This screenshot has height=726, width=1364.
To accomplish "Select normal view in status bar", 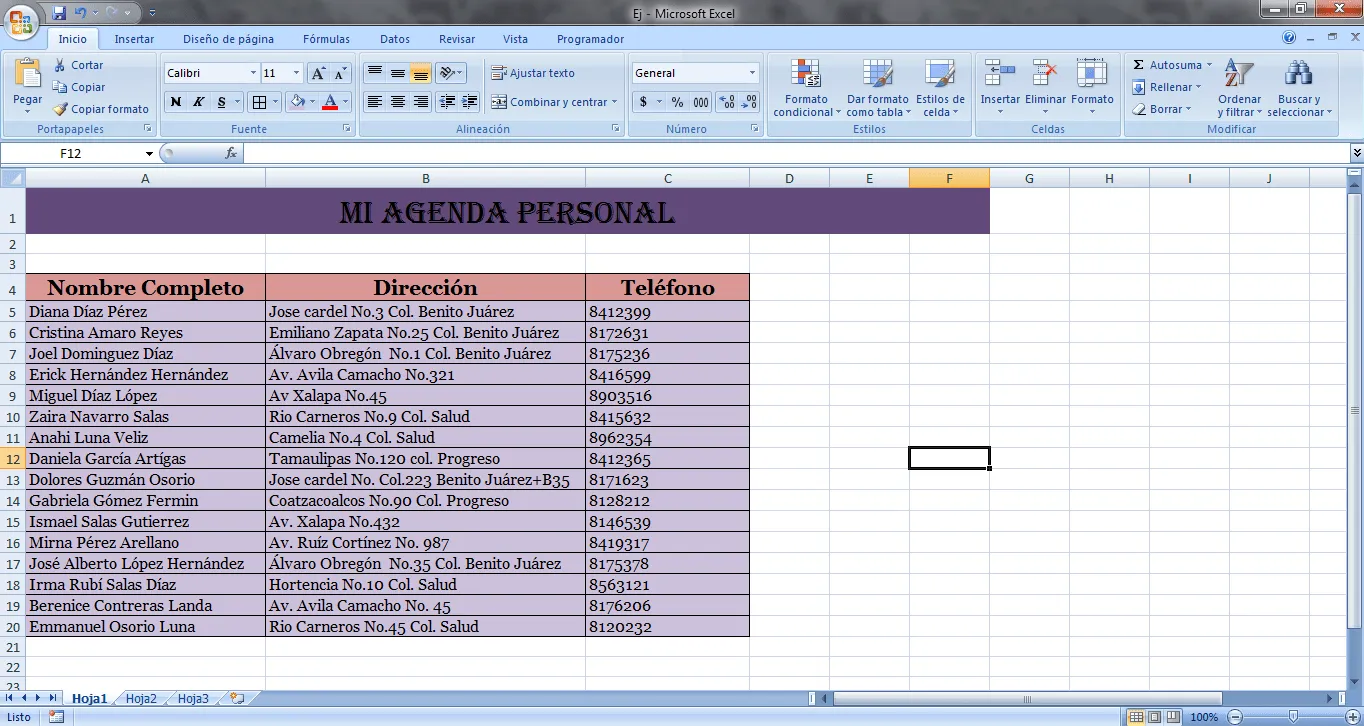I will (1135, 717).
